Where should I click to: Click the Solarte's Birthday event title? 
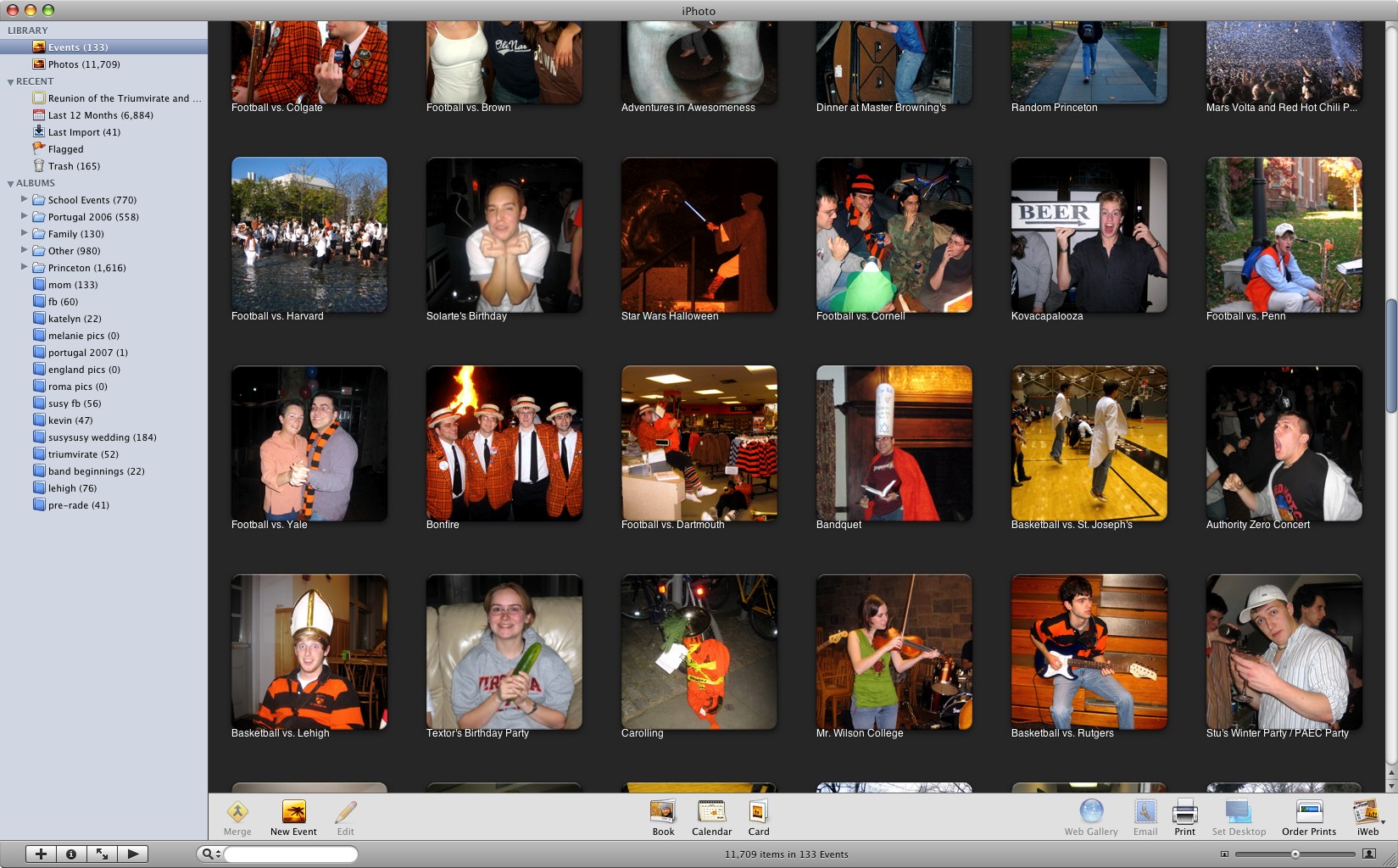pyautogui.click(x=466, y=316)
